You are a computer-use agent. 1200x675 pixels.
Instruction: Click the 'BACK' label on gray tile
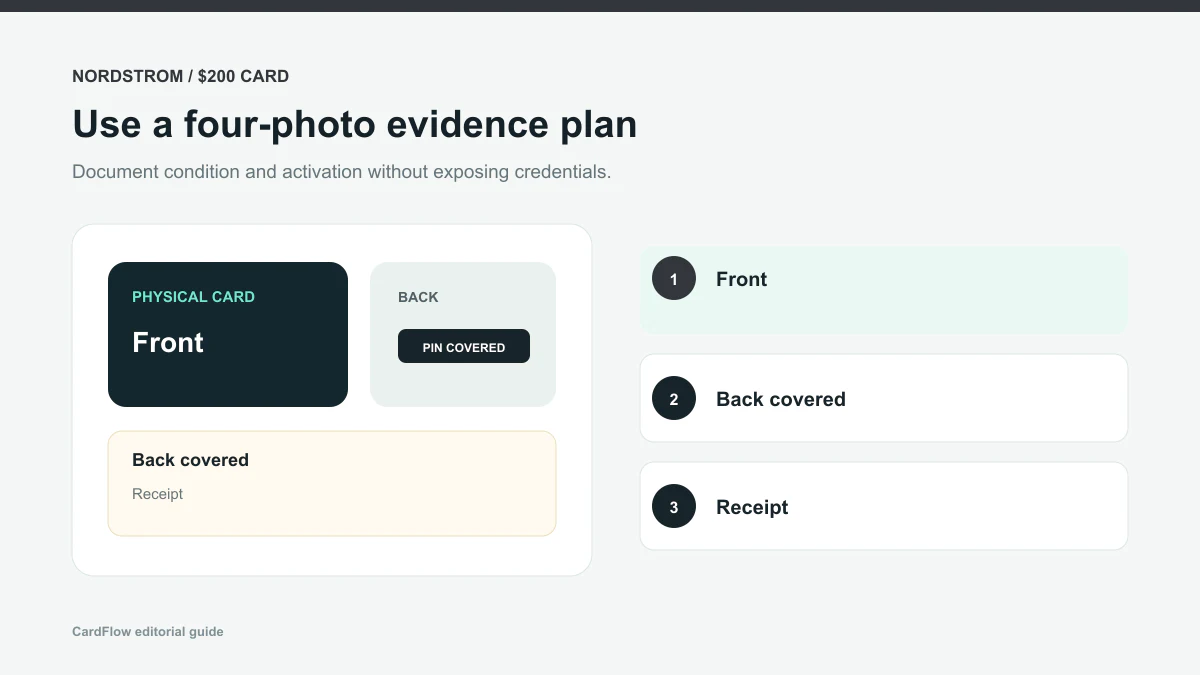click(x=418, y=297)
